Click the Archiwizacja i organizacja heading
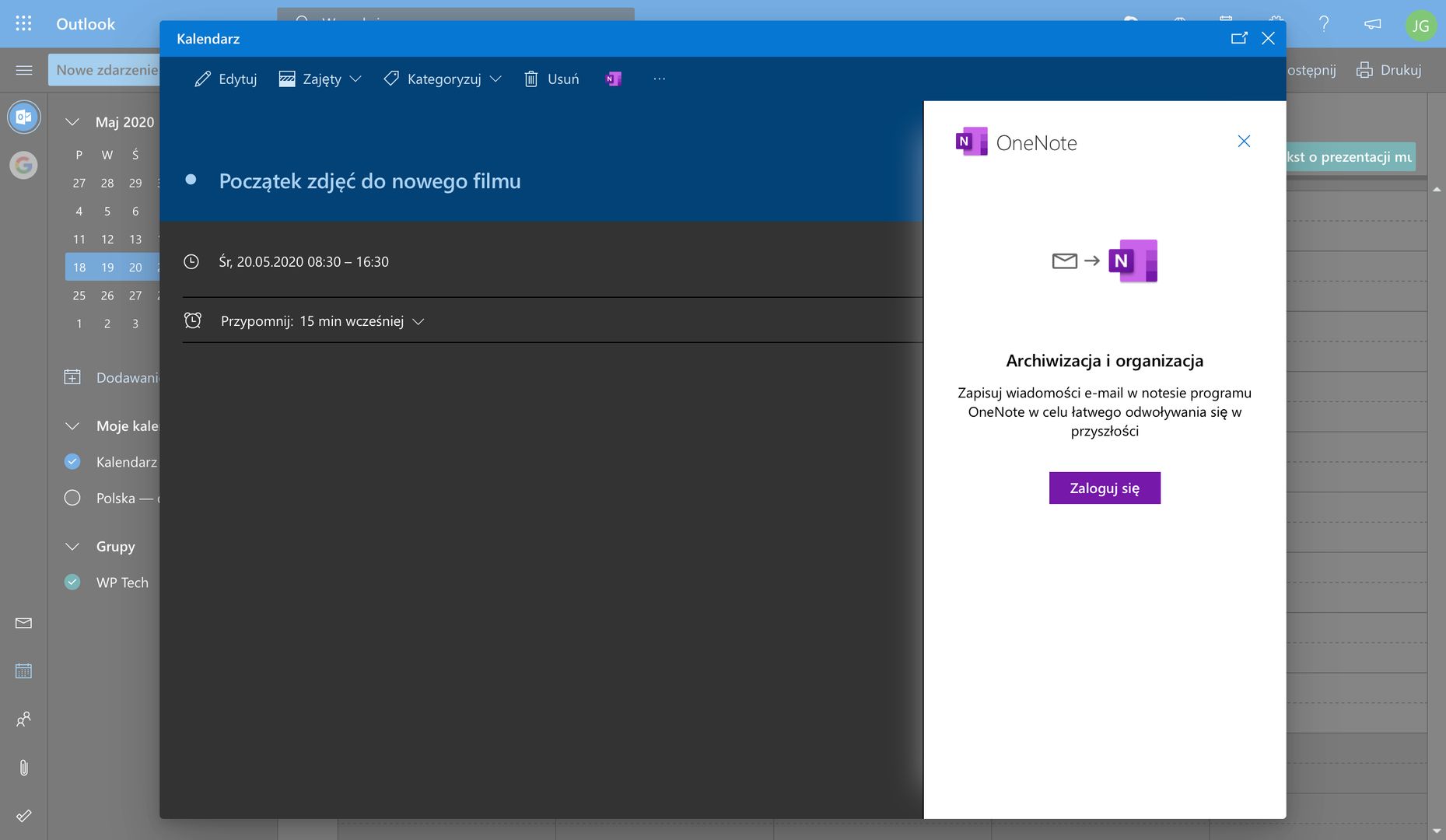 click(1105, 360)
